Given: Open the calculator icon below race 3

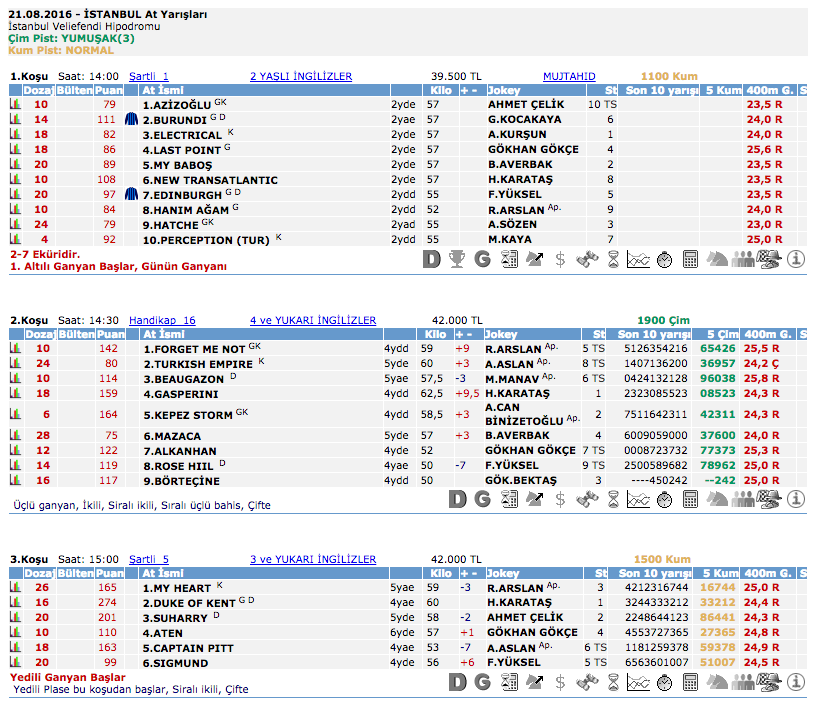Looking at the screenshot, I should pyautogui.click(x=690, y=681).
